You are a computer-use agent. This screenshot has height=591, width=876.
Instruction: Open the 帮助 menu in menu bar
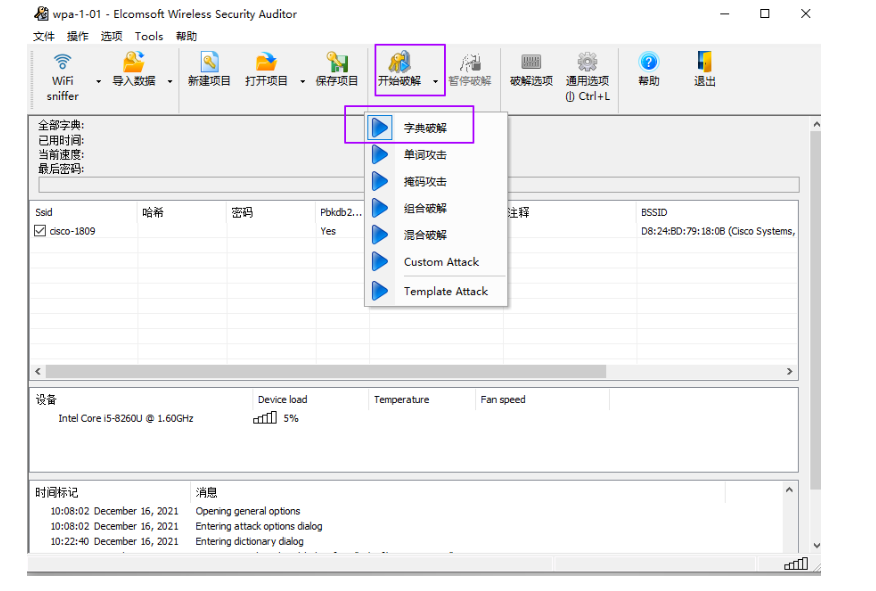click(x=186, y=36)
